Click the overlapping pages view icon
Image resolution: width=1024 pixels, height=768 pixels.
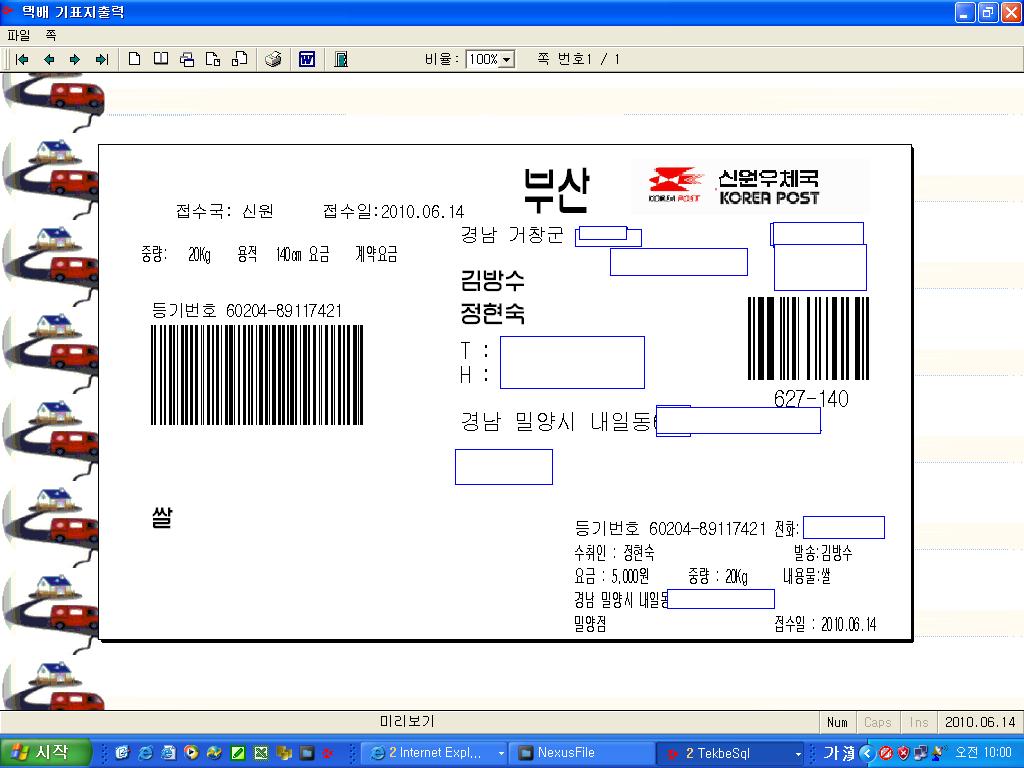tap(187, 59)
